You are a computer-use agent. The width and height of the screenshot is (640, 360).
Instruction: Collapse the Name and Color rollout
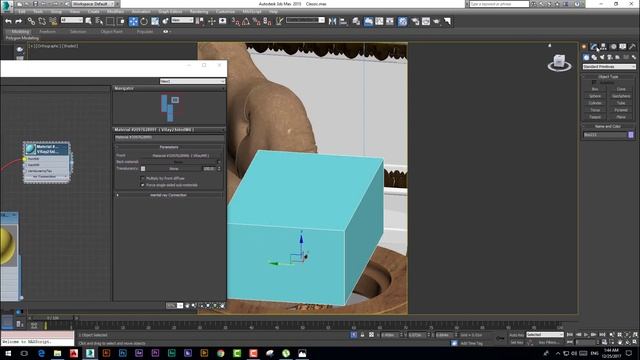click(608, 127)
